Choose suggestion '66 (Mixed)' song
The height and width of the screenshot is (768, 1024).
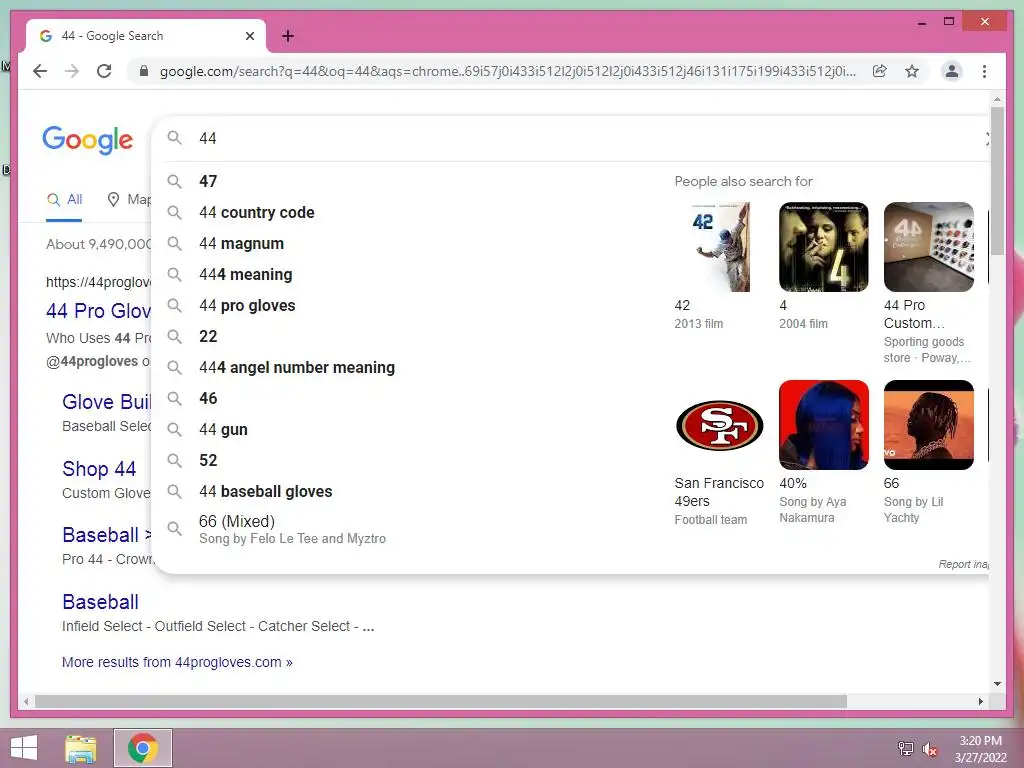tap(411, 529)
